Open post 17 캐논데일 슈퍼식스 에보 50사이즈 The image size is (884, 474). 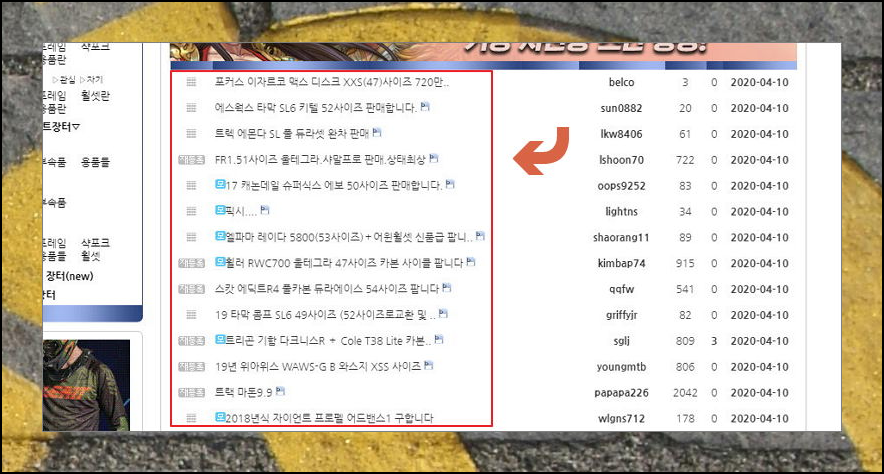click(x=334, y=185)
